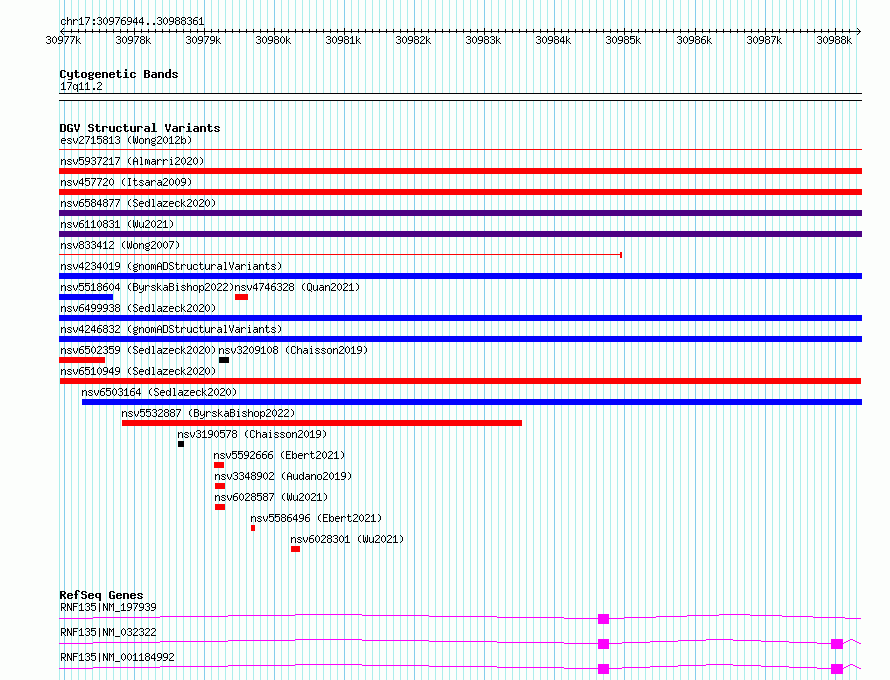This screenshot has width=890, height=680.
Task: Select the purple bar under nsv6584877
Action: point(460,213)
